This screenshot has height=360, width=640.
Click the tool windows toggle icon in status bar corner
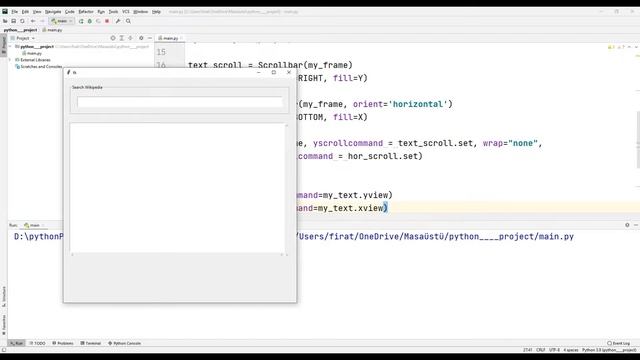point(4,350)
